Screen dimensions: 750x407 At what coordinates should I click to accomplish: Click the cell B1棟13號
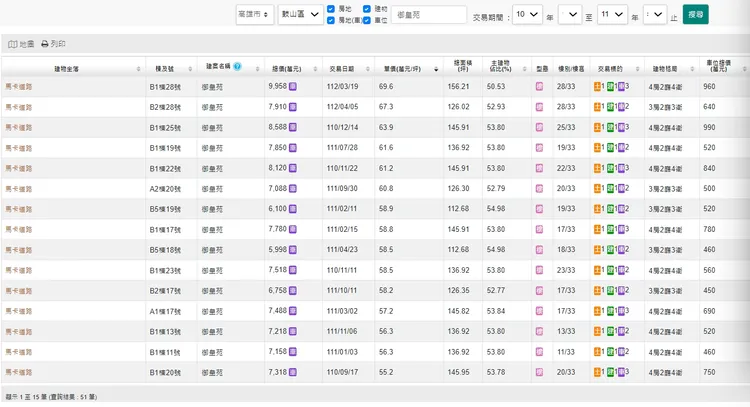[x=165, y=331]
